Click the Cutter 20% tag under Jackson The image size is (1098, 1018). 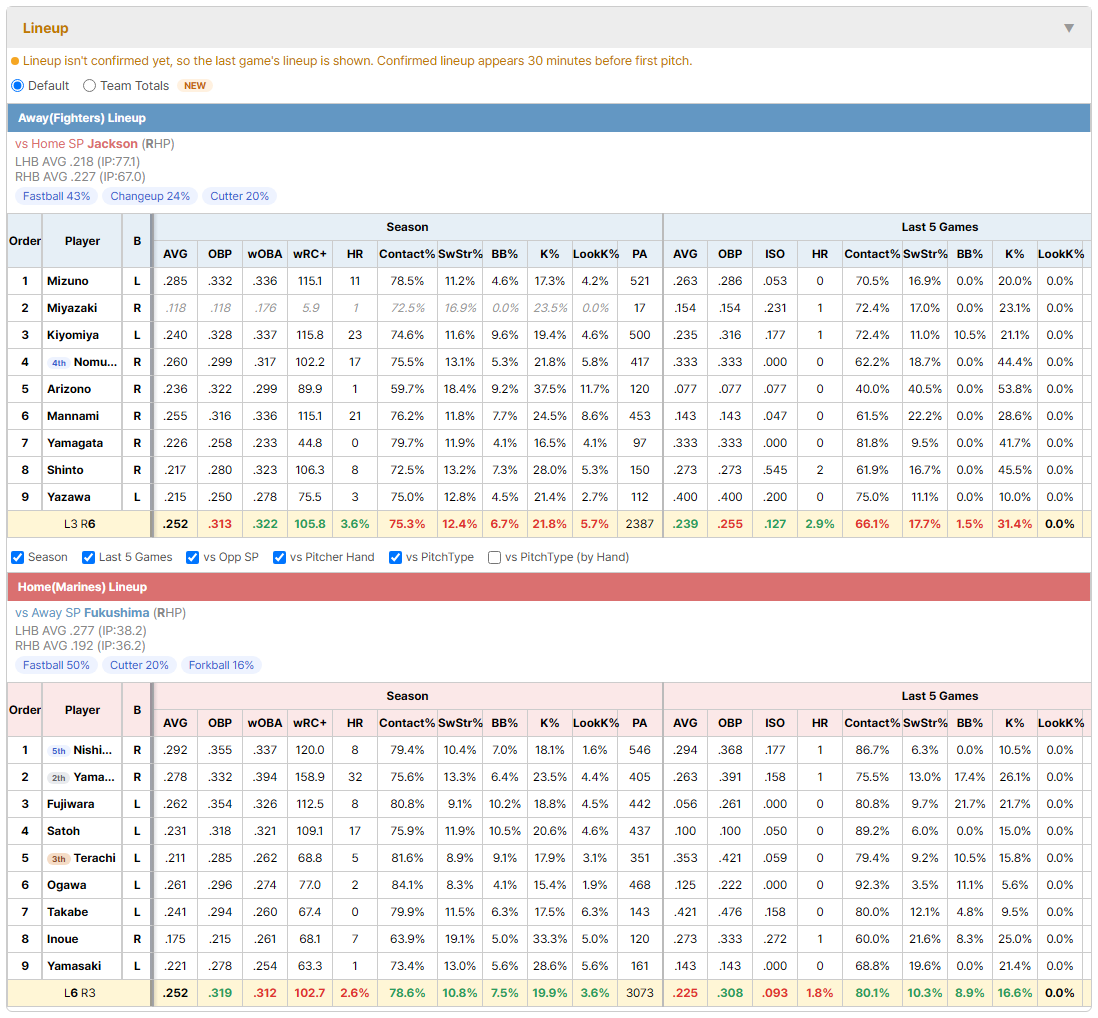tap(239, 196)
